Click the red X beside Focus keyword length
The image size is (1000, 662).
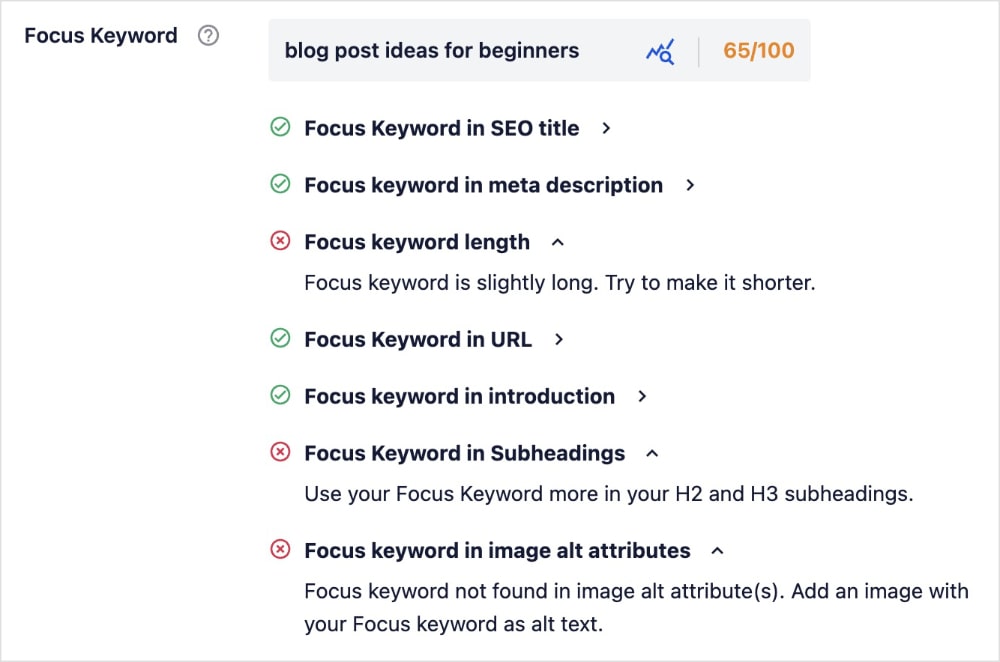(x=282, y=242)
